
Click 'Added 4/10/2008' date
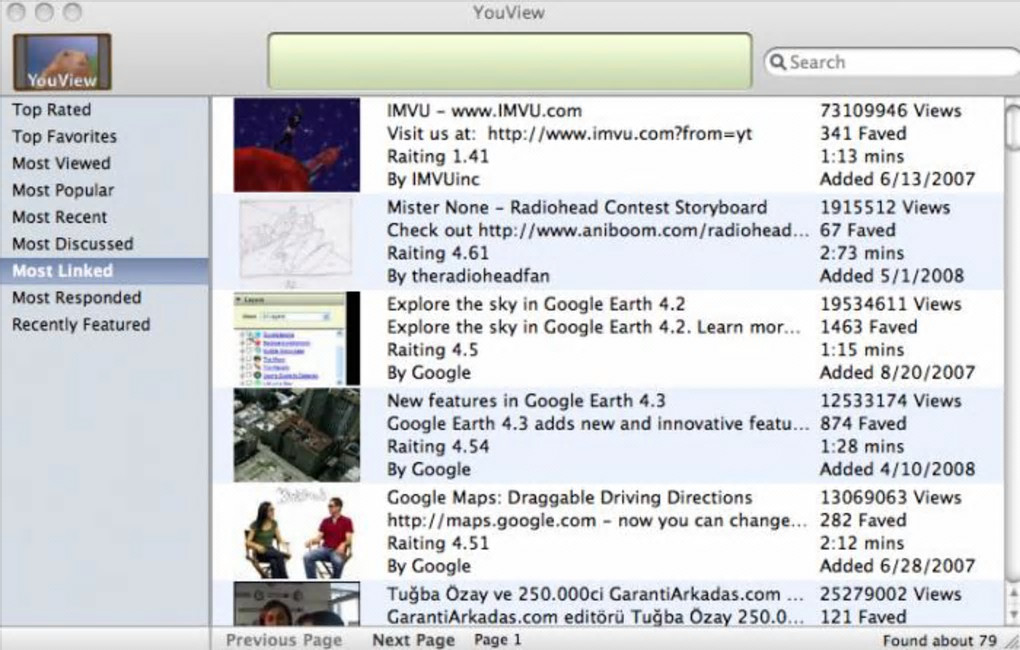(898, 469)
